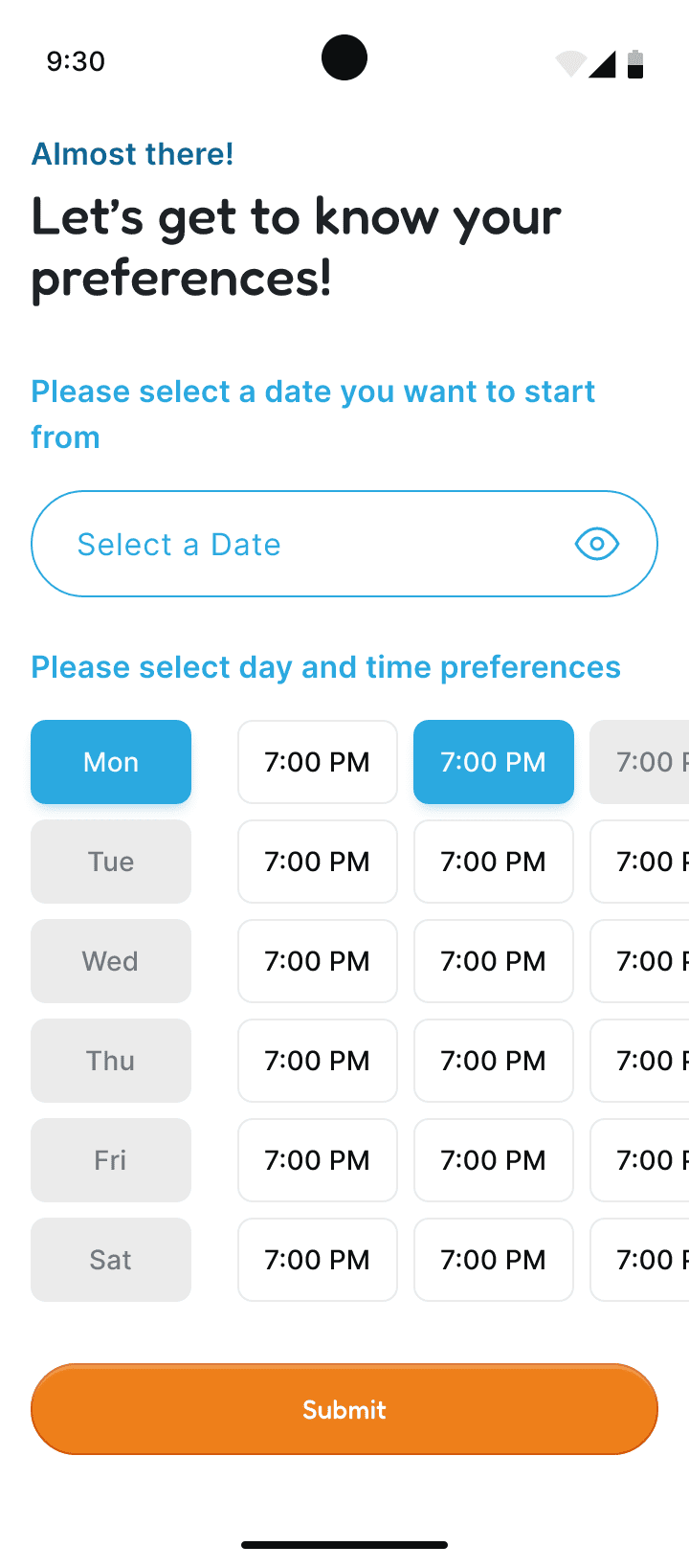This screenshot has height=1568, width=689.
Task: Click the eye icon in date field
Action: click(597, 544)
